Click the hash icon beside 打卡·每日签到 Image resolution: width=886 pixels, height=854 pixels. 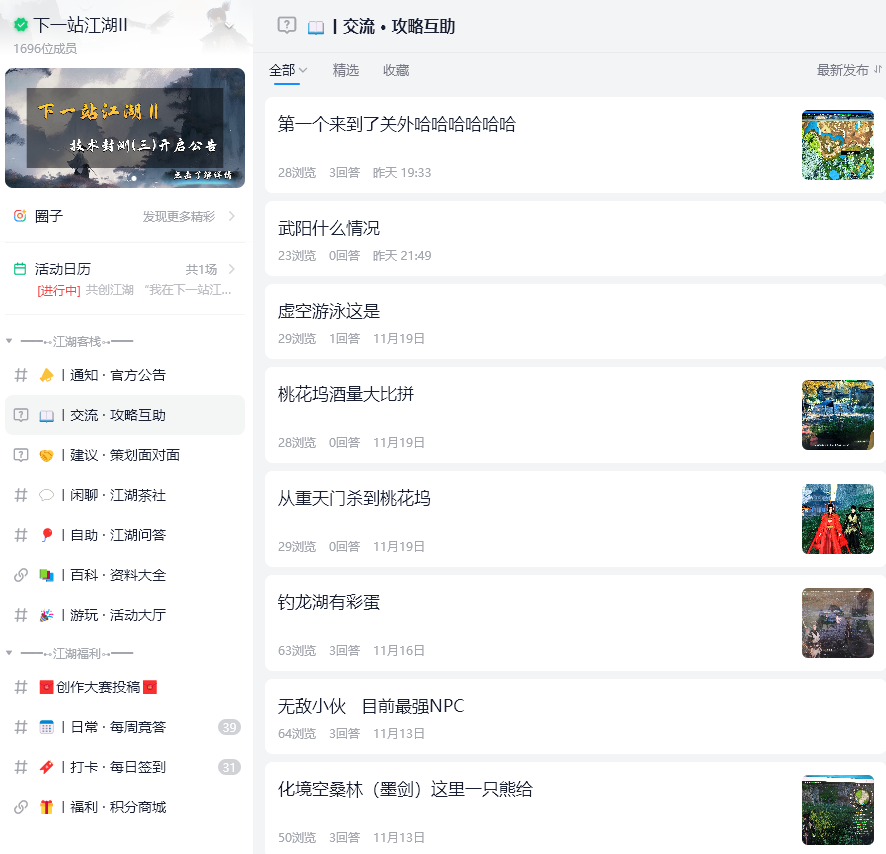(x=20, y=767)
